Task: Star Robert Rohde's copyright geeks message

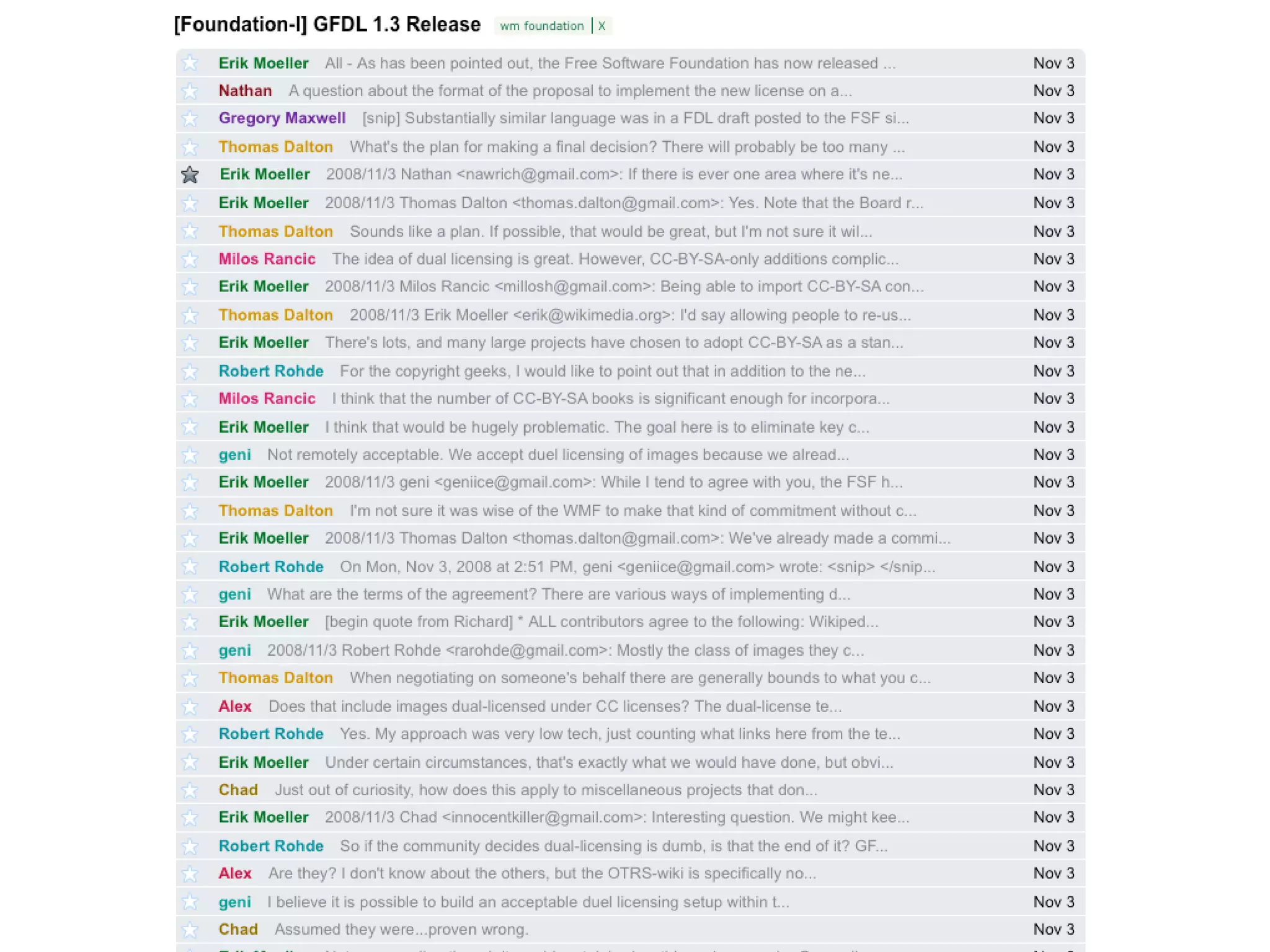Action: pyautogui.click(x=190, y=371)
